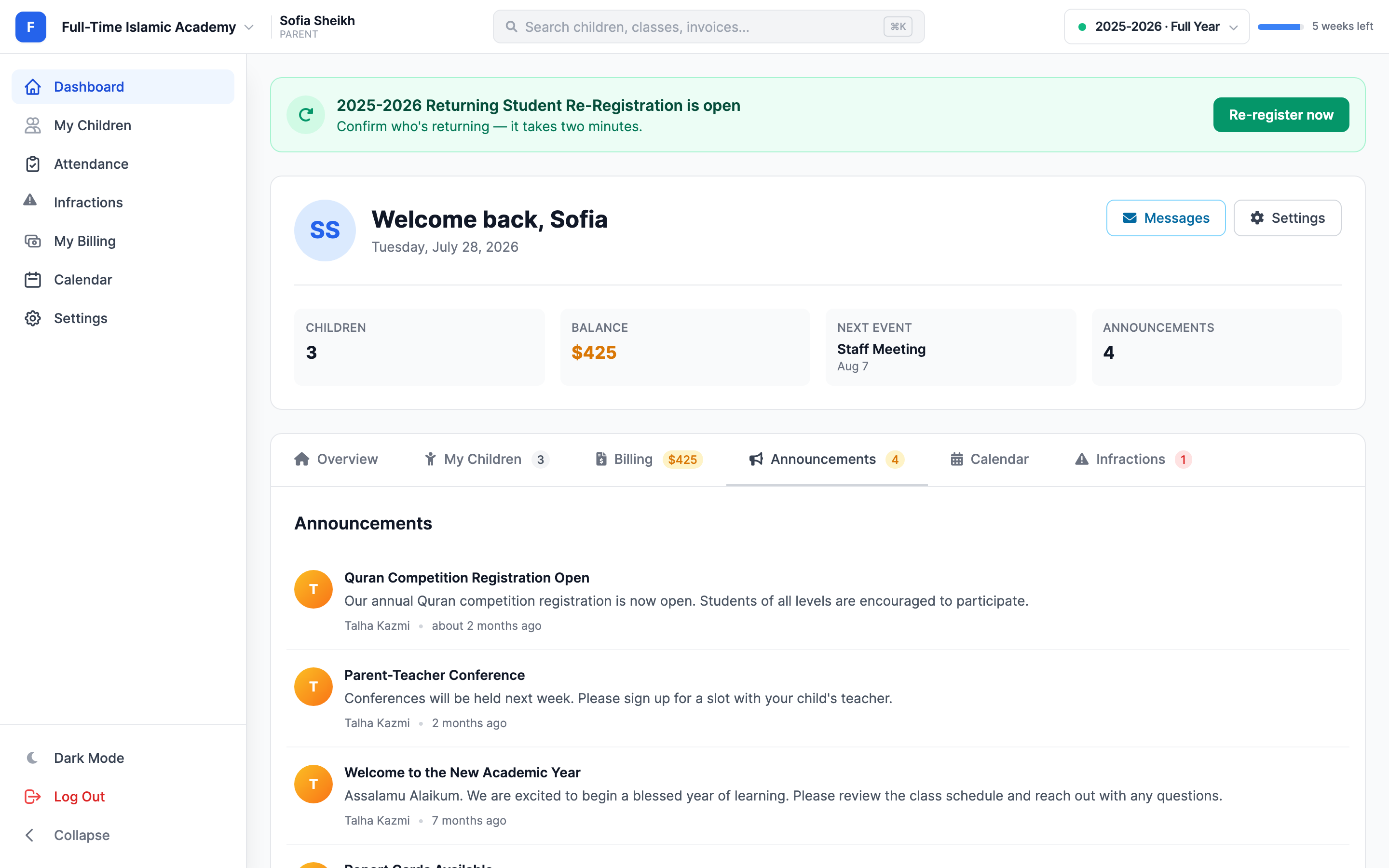Click the Infractions warning triangle icon in sidebar
1389x868 pixels.
coord(30,200)
